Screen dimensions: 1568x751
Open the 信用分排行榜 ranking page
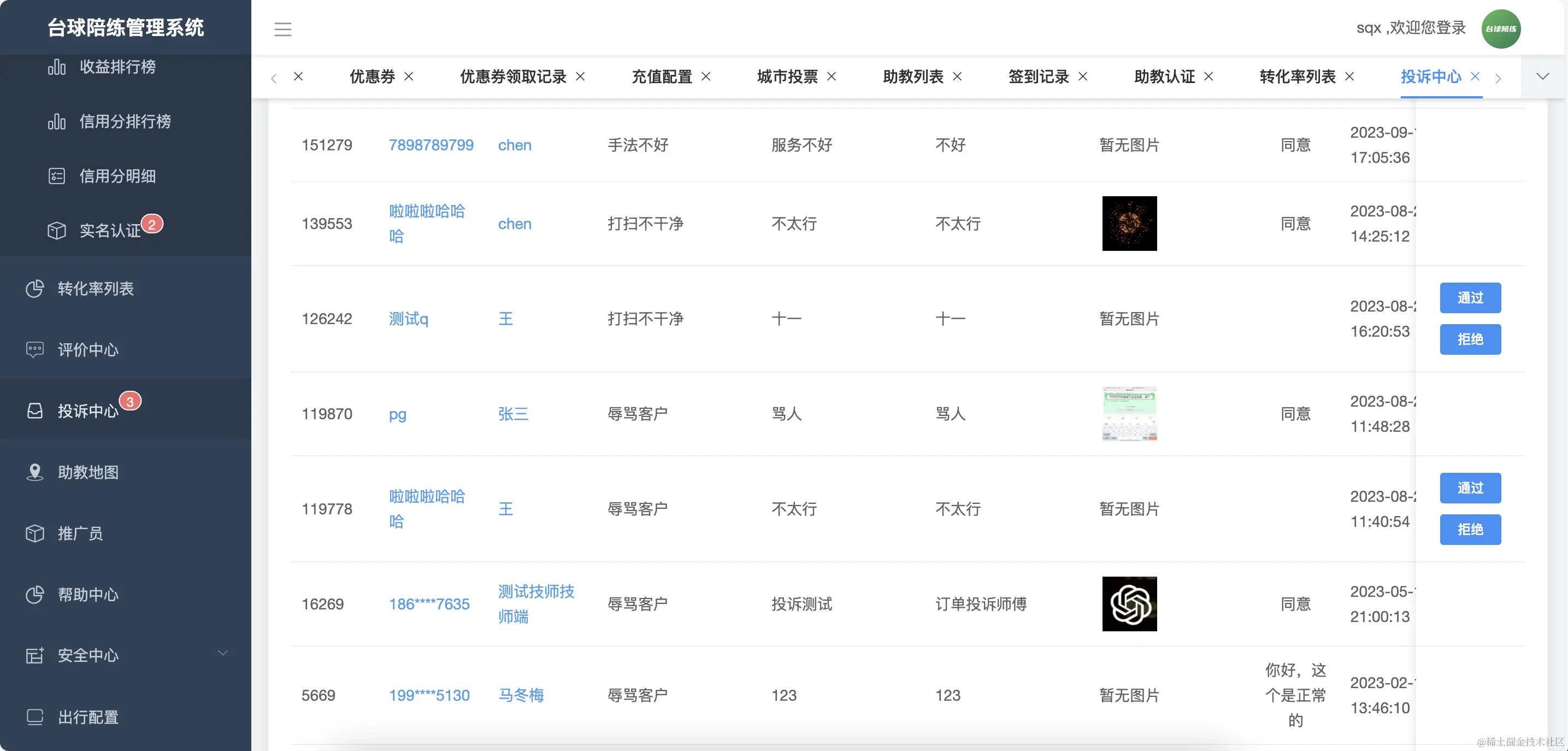[x=126, y=121]
